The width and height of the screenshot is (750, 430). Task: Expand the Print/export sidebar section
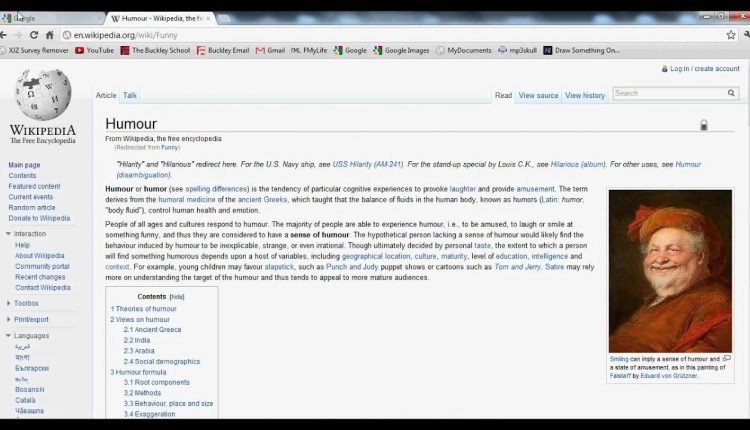[x=31, y=319]
